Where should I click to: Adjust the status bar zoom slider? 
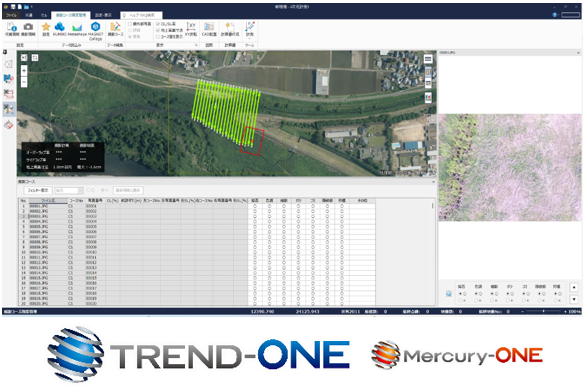coord(544,311)
